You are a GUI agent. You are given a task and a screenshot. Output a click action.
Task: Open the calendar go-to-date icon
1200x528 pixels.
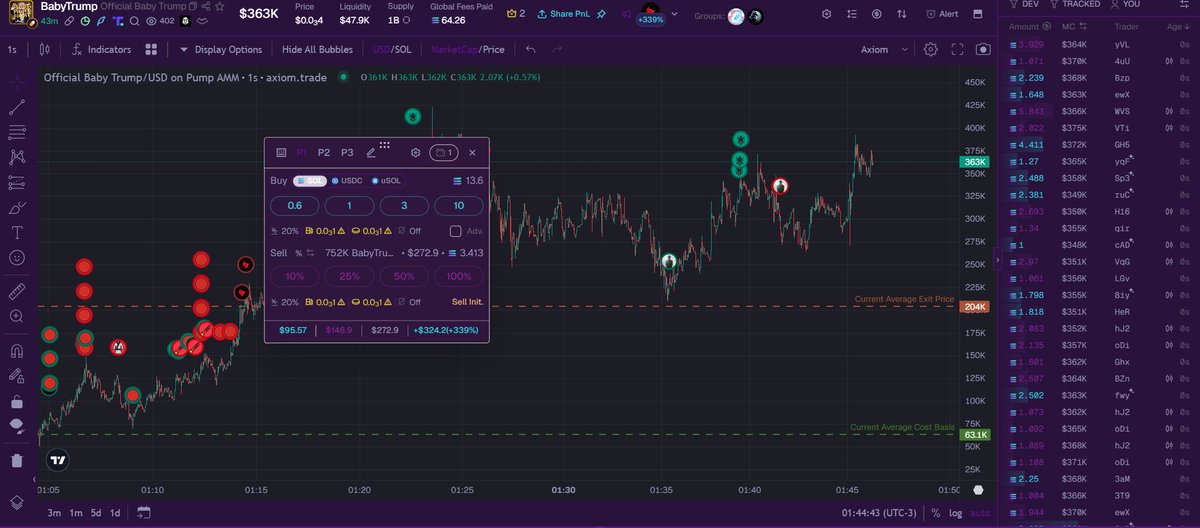(x=144, y=513)
